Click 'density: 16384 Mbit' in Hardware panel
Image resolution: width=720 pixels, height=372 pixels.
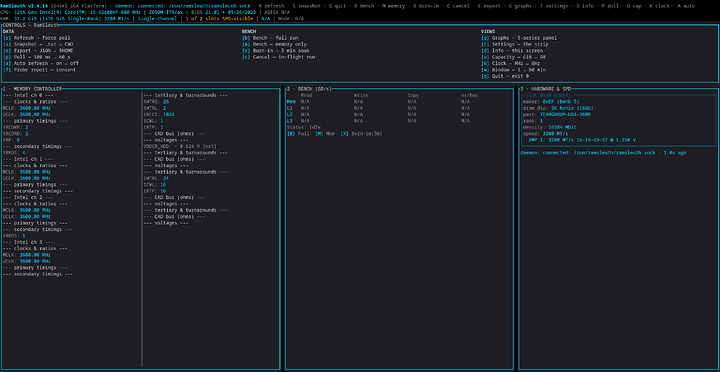pos(550,127)
